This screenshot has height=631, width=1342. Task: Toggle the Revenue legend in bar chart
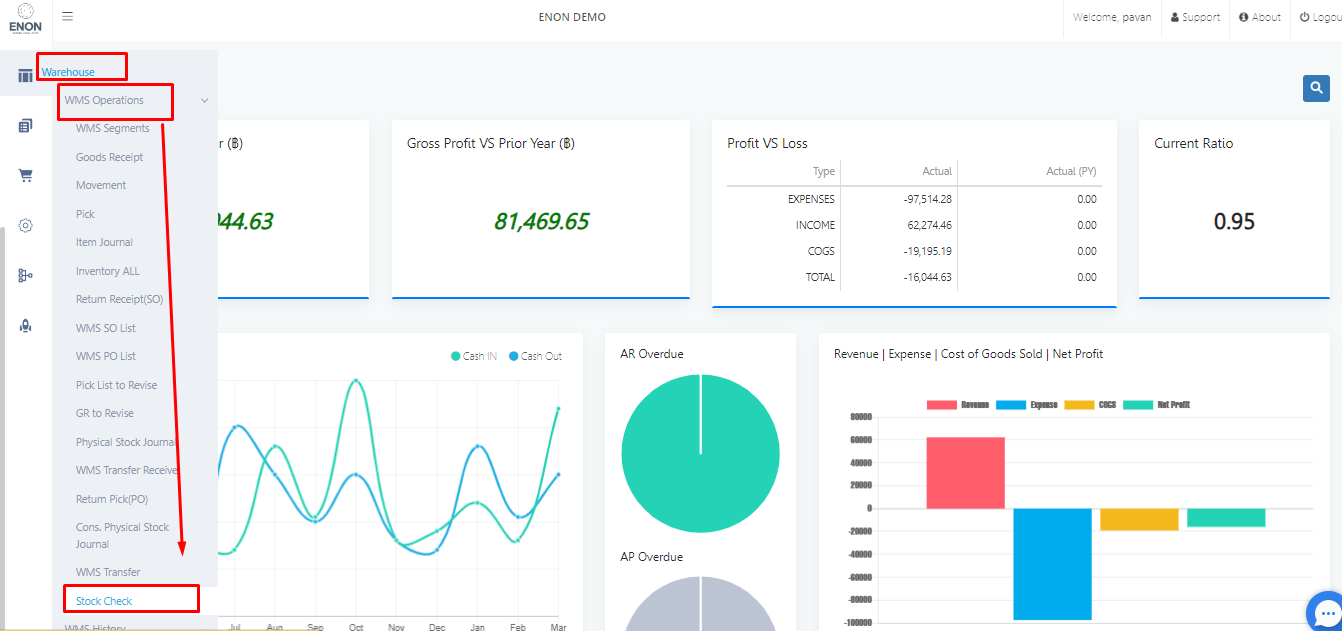tap(958, 405)
